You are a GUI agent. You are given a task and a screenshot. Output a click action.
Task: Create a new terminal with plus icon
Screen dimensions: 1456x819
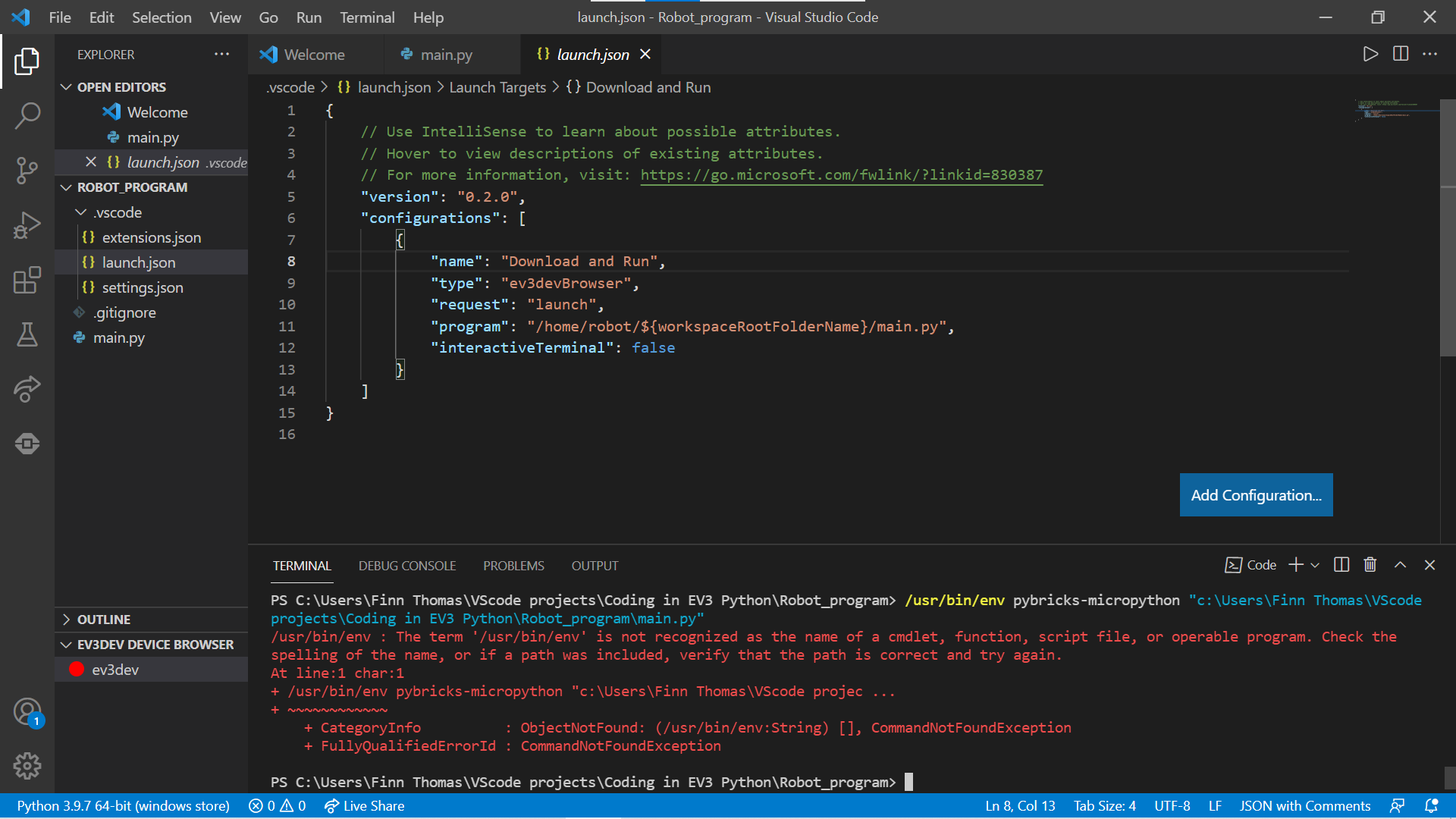(1296, 565)
